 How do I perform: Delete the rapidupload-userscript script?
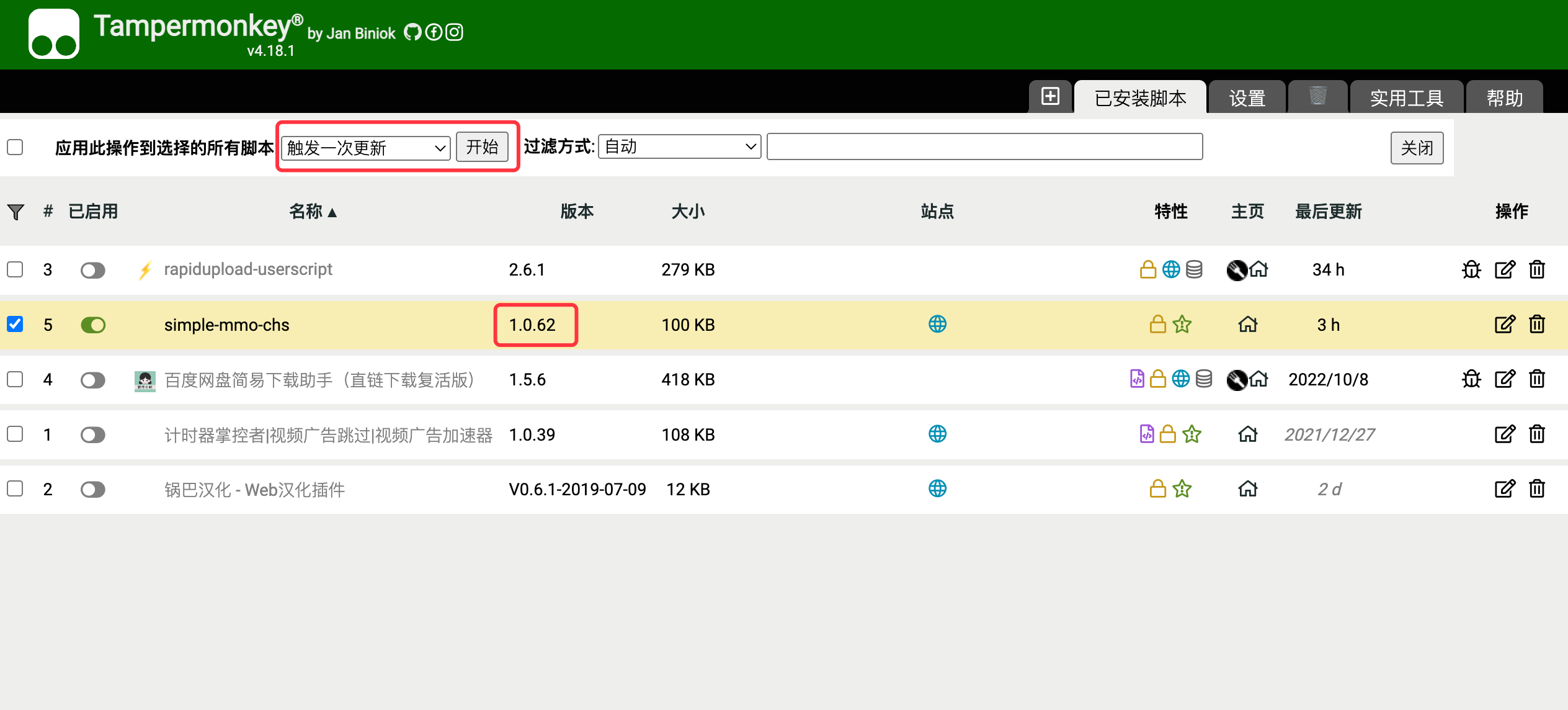pos(1537,269)
